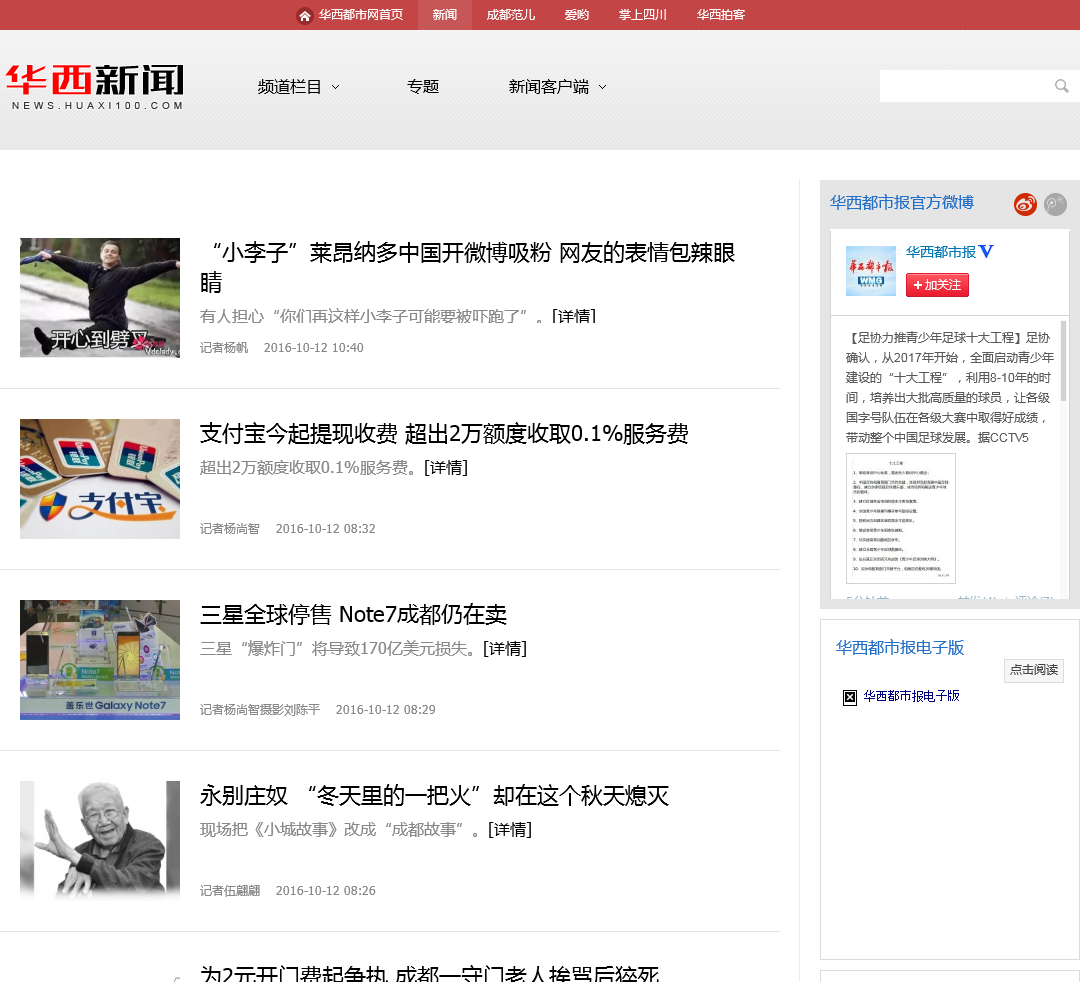The image size is (1080, 982).
Task: Click the broken image icon for 电子版
Action: pyautogui.click(x=850, y=698)
